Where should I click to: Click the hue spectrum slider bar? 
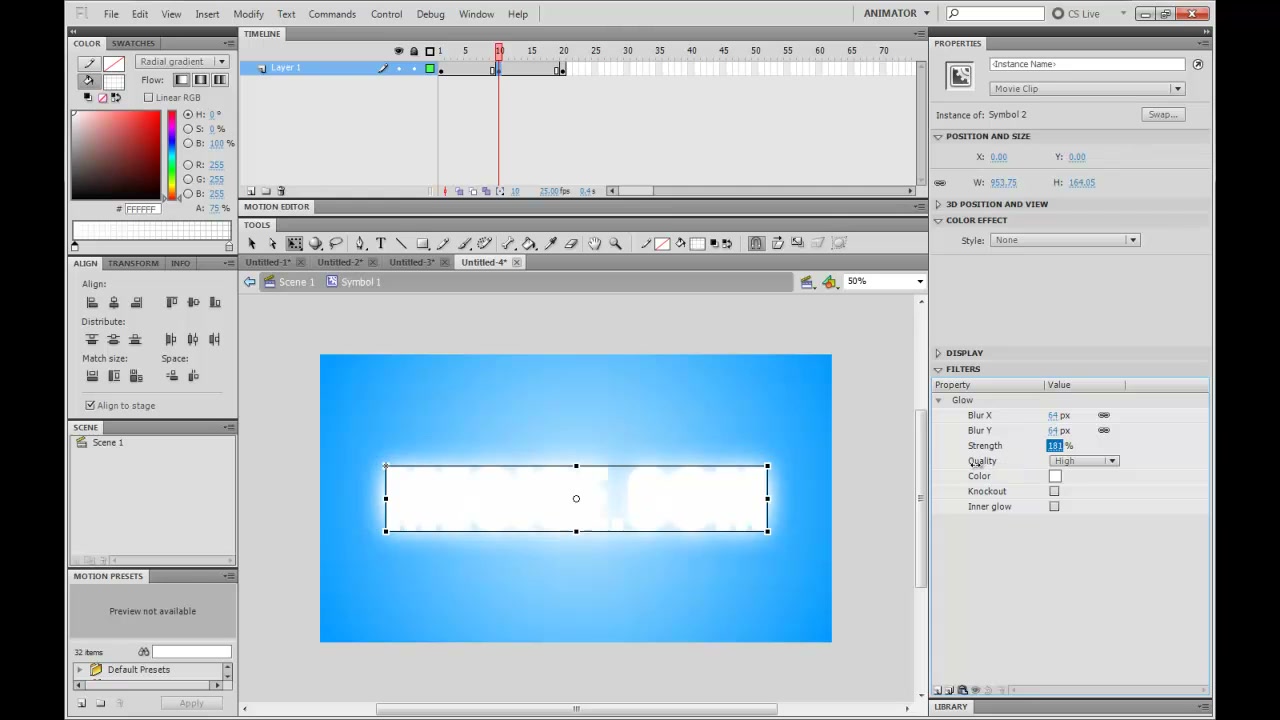(172, 155)
